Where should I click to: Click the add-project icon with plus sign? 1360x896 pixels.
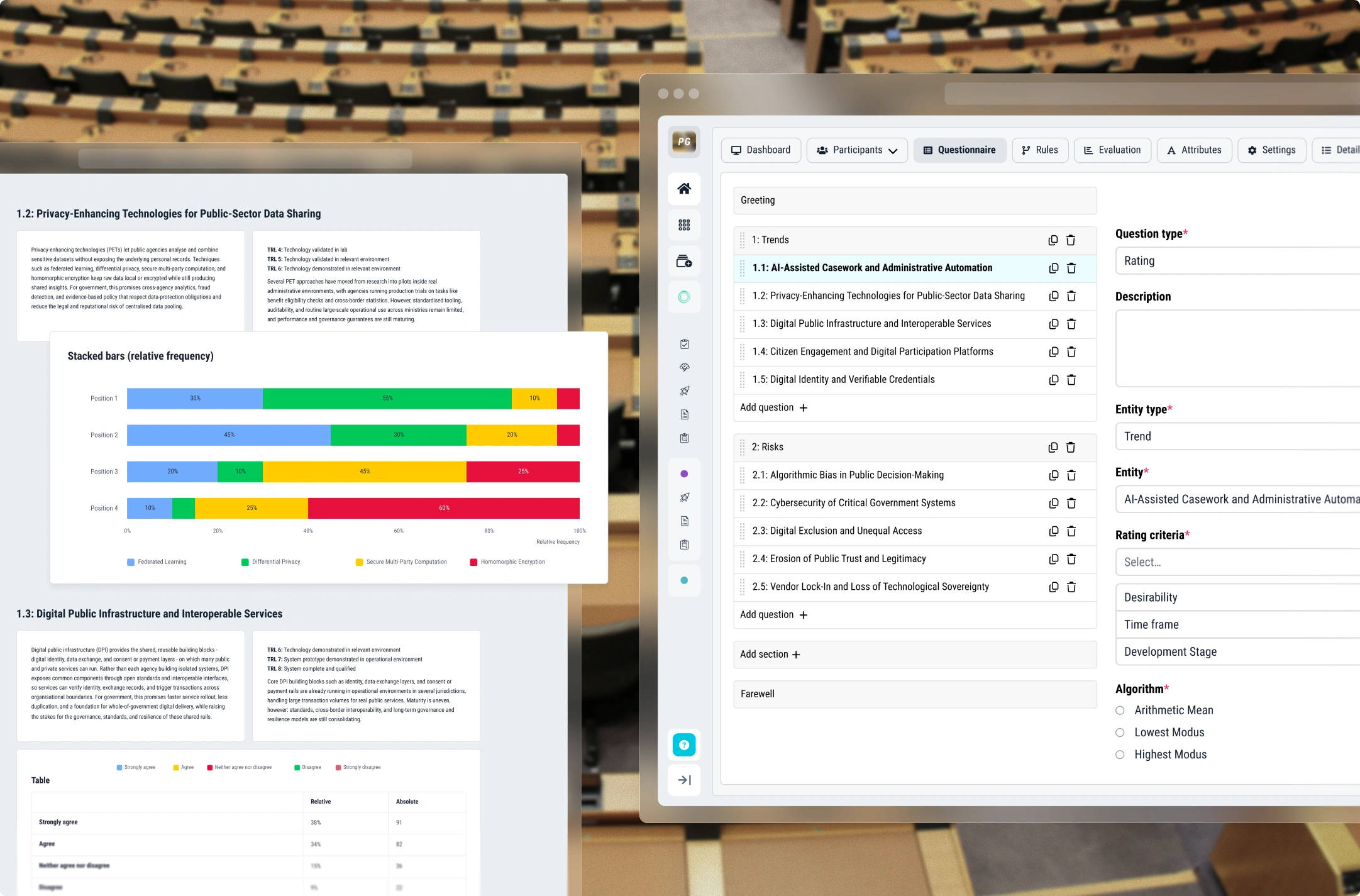[x=684, y=261]
